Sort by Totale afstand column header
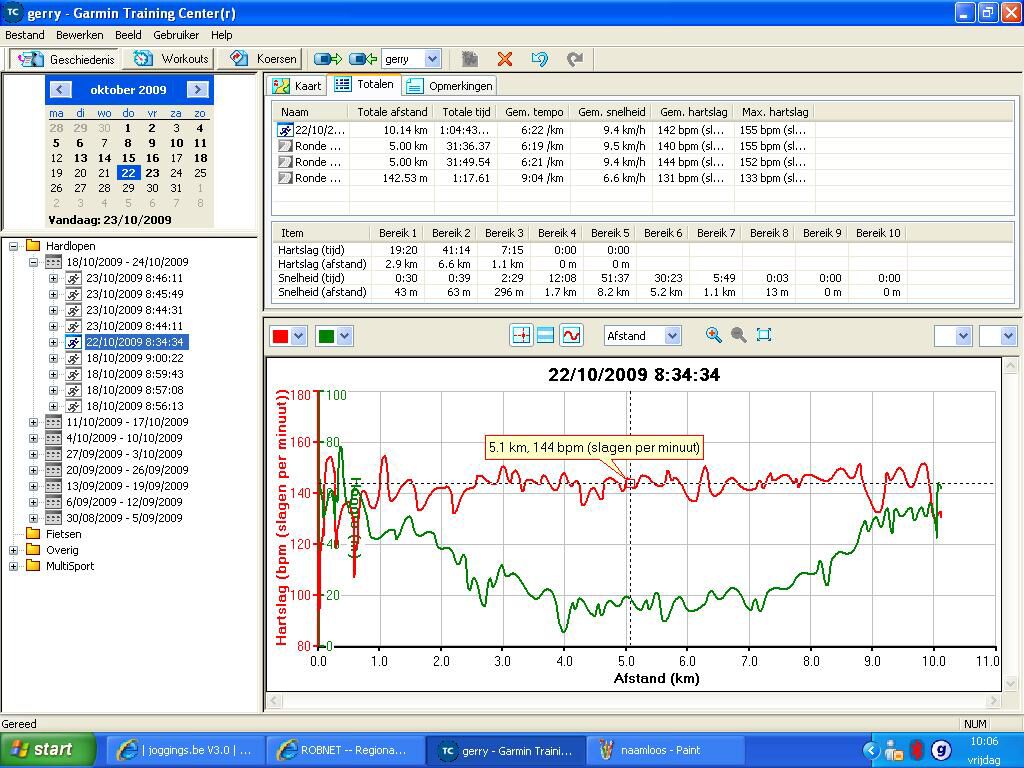This screenshot has height=768, width=1024. (392, 112)
